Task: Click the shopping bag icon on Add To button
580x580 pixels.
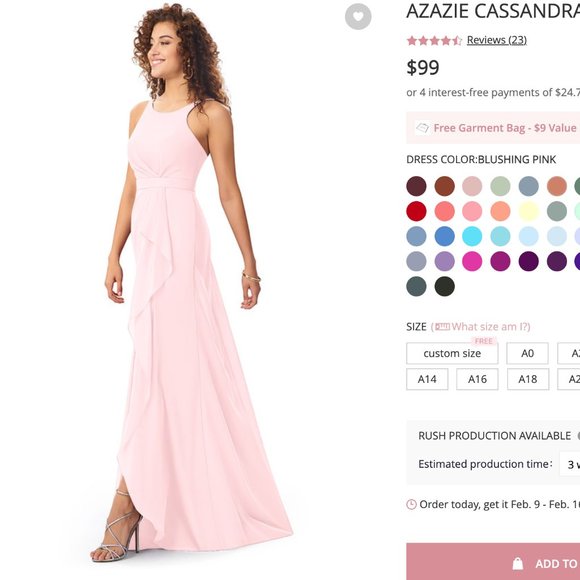Action: 518,563
